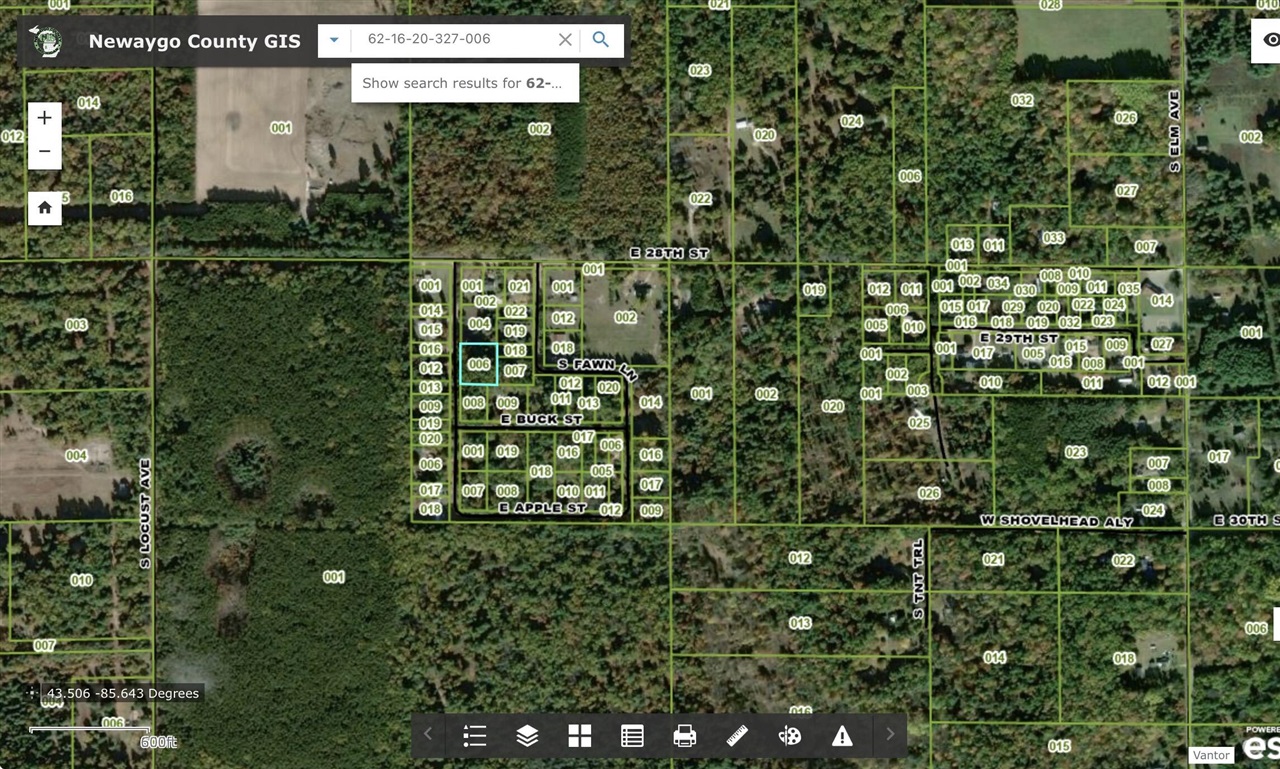Viewport: 1280px width, 769px height.
Task: Open the map Legend panel
Action: coord(474,736)
